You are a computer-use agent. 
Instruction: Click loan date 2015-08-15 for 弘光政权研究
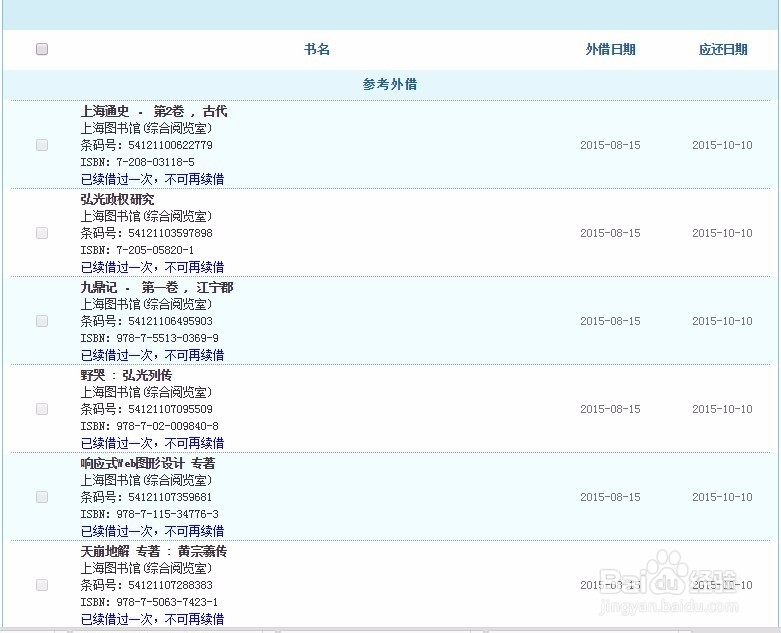[x=610, y=233]
